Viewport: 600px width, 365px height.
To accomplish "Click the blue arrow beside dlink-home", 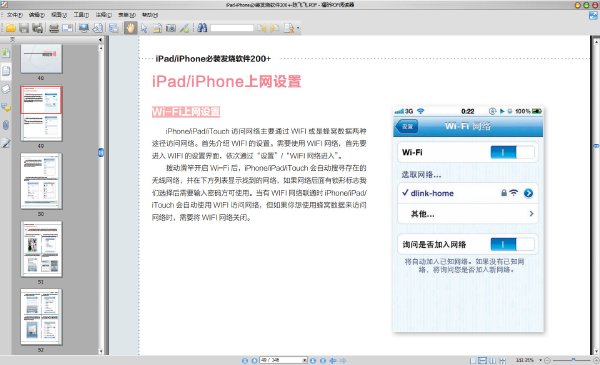I will click(528, 193).
